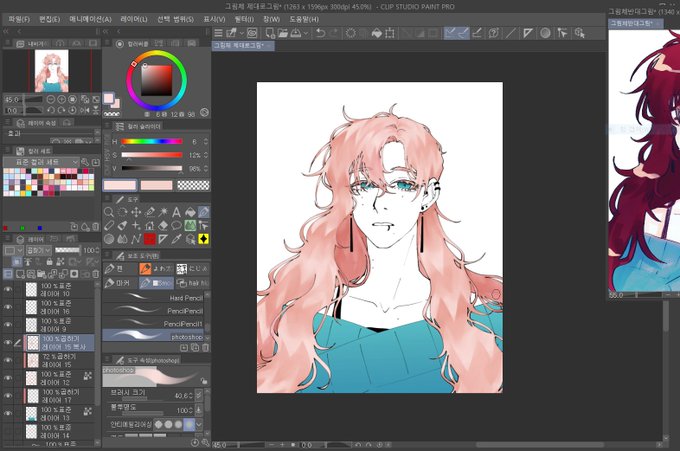This screenshot has width=680, height=451.
Task: Click the Open folder icon in command bar
Action: 283,33
